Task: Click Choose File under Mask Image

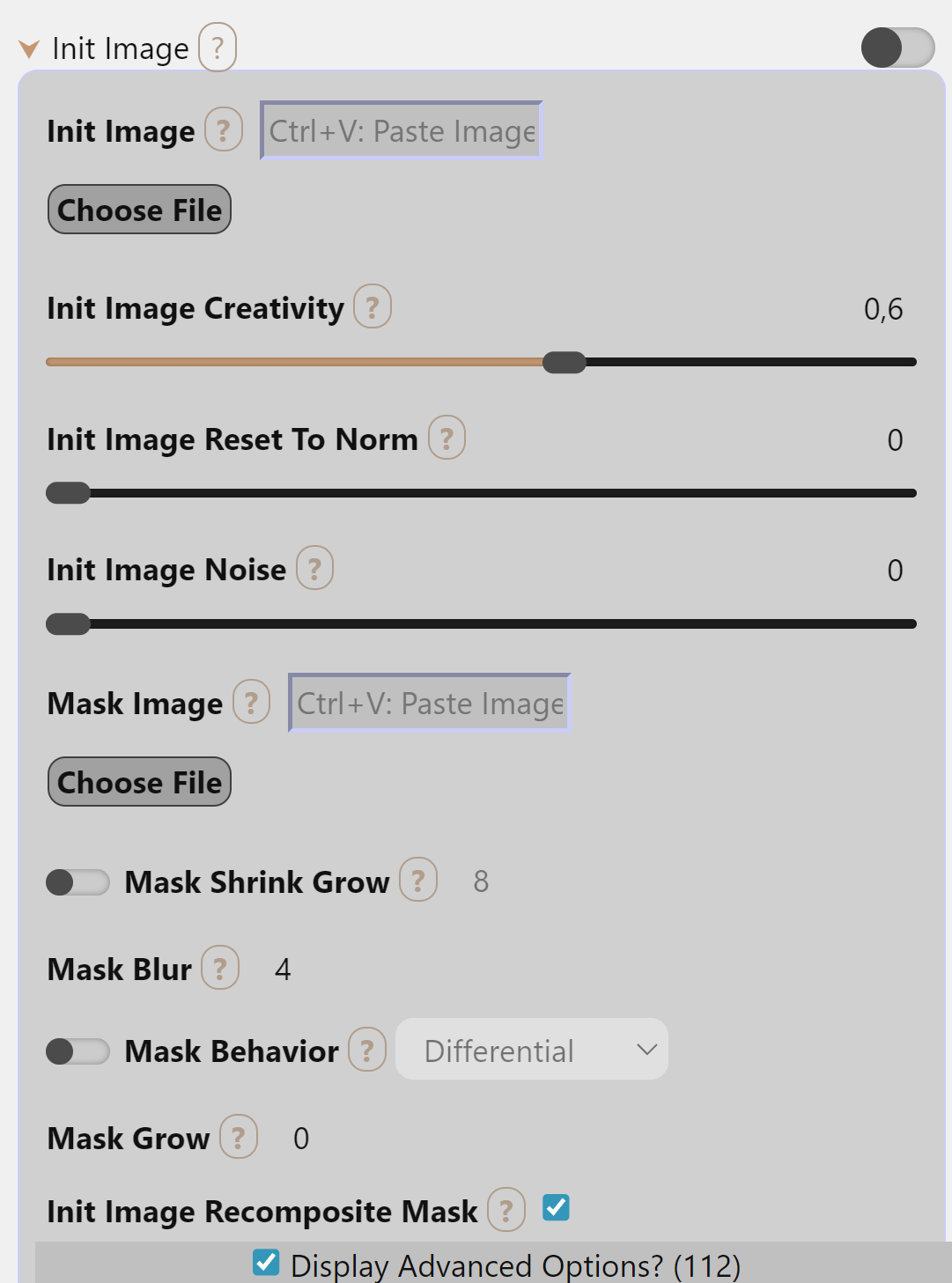Action: (139, 782)
